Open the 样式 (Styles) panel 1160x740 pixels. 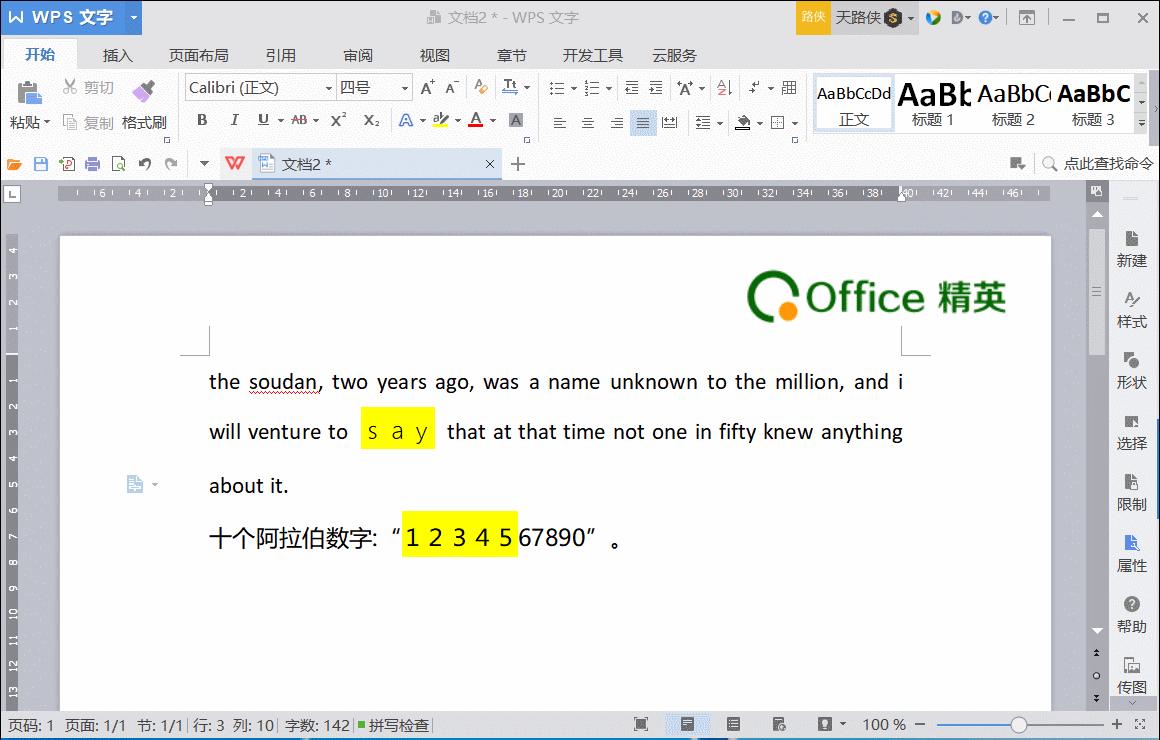(1131, 310)
